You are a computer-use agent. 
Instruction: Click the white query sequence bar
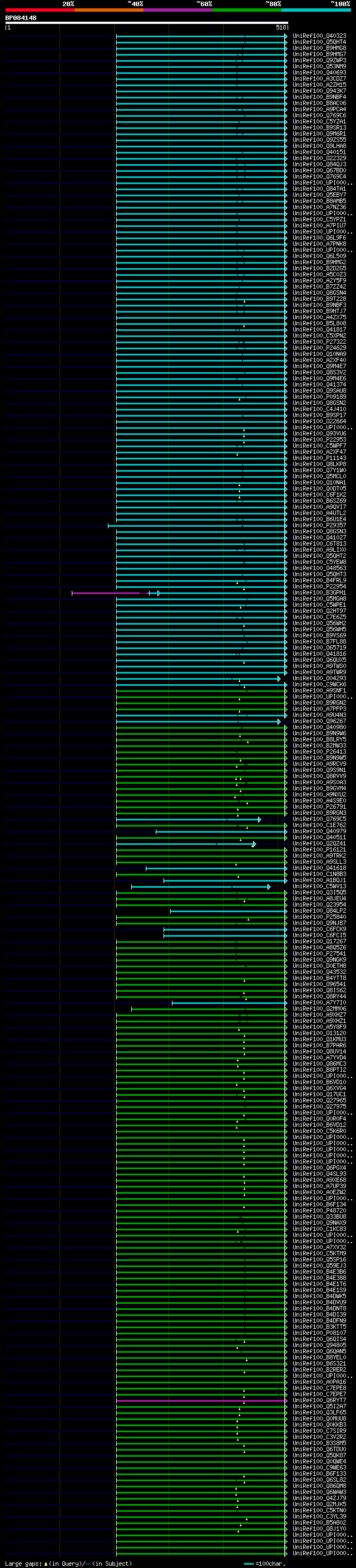pyautogui.click(x=147, y=22)
